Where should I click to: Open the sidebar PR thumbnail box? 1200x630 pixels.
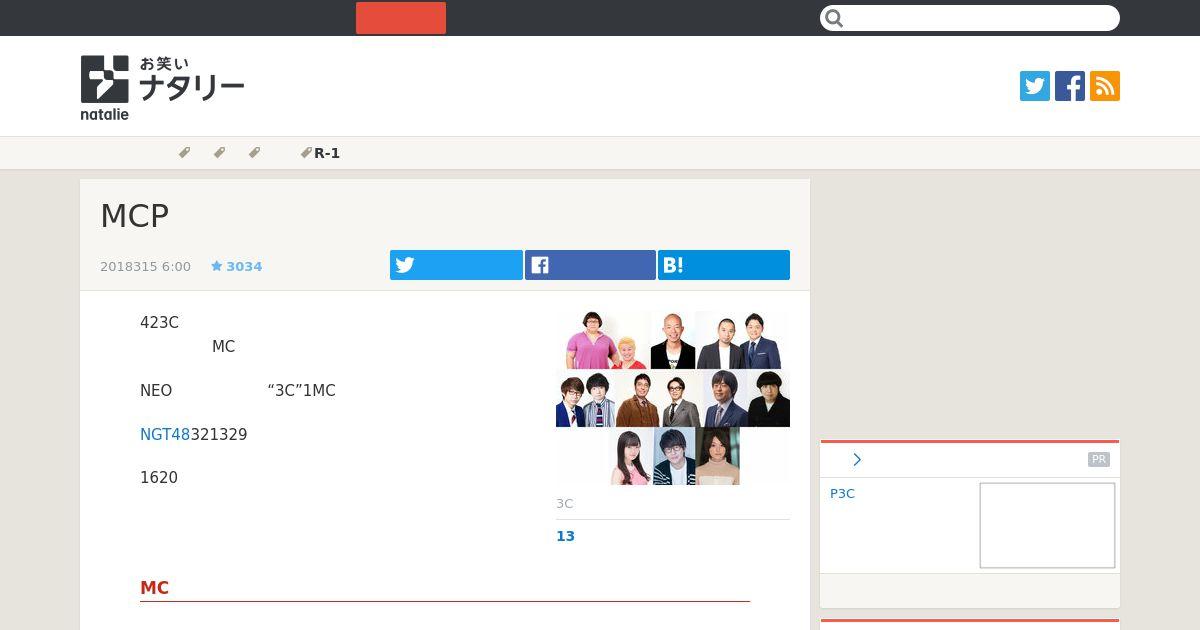point(1047,525)
